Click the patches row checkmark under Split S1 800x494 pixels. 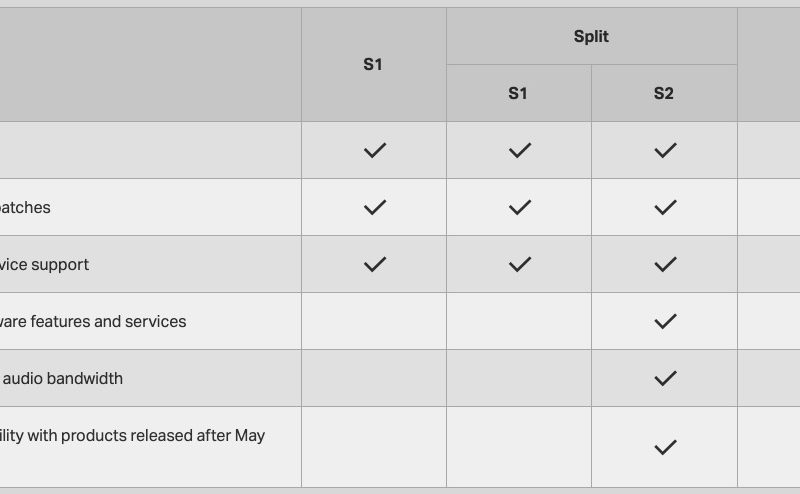pyautogui.click(x=519, y=208)
